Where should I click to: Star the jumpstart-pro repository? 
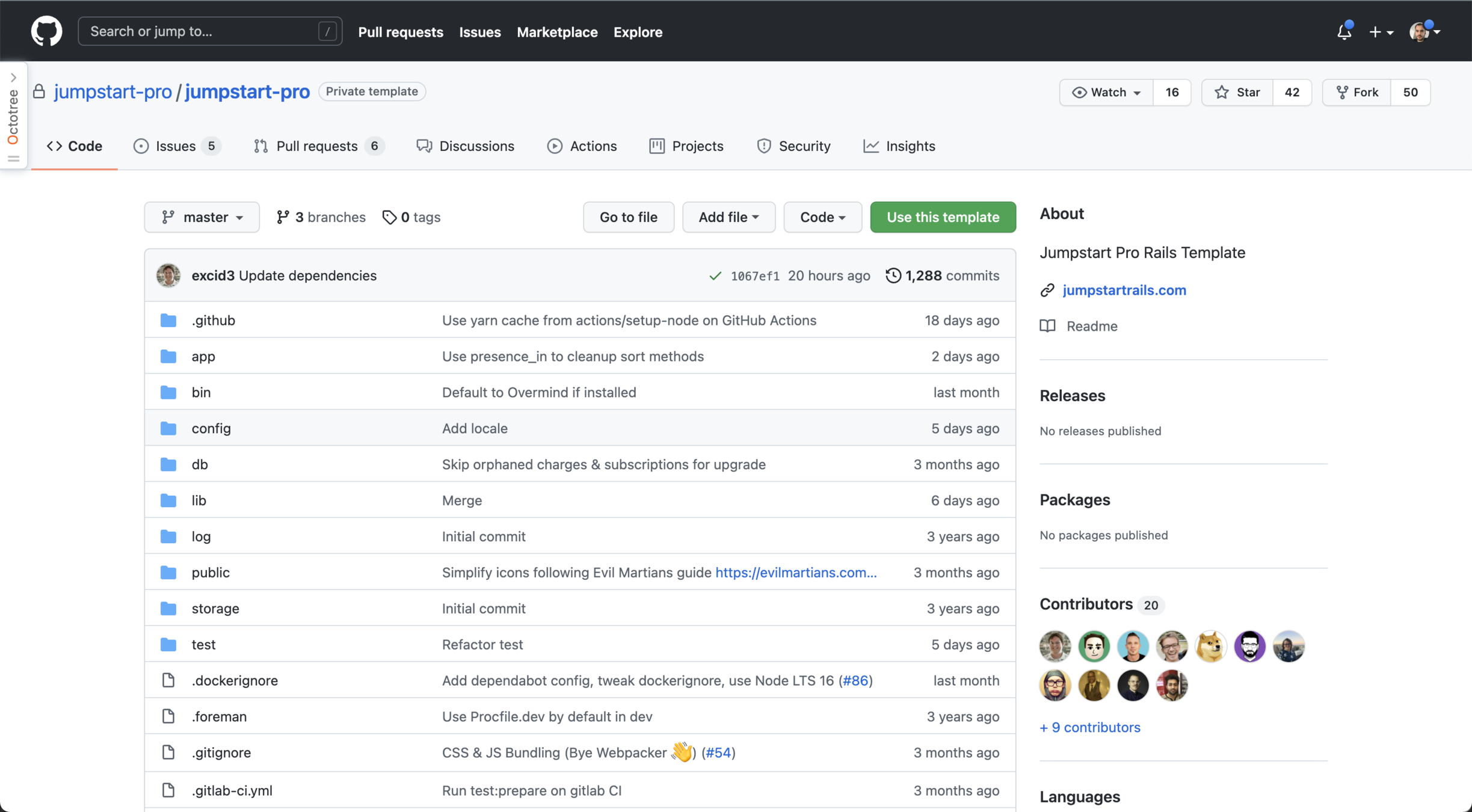pos(1237,92)
